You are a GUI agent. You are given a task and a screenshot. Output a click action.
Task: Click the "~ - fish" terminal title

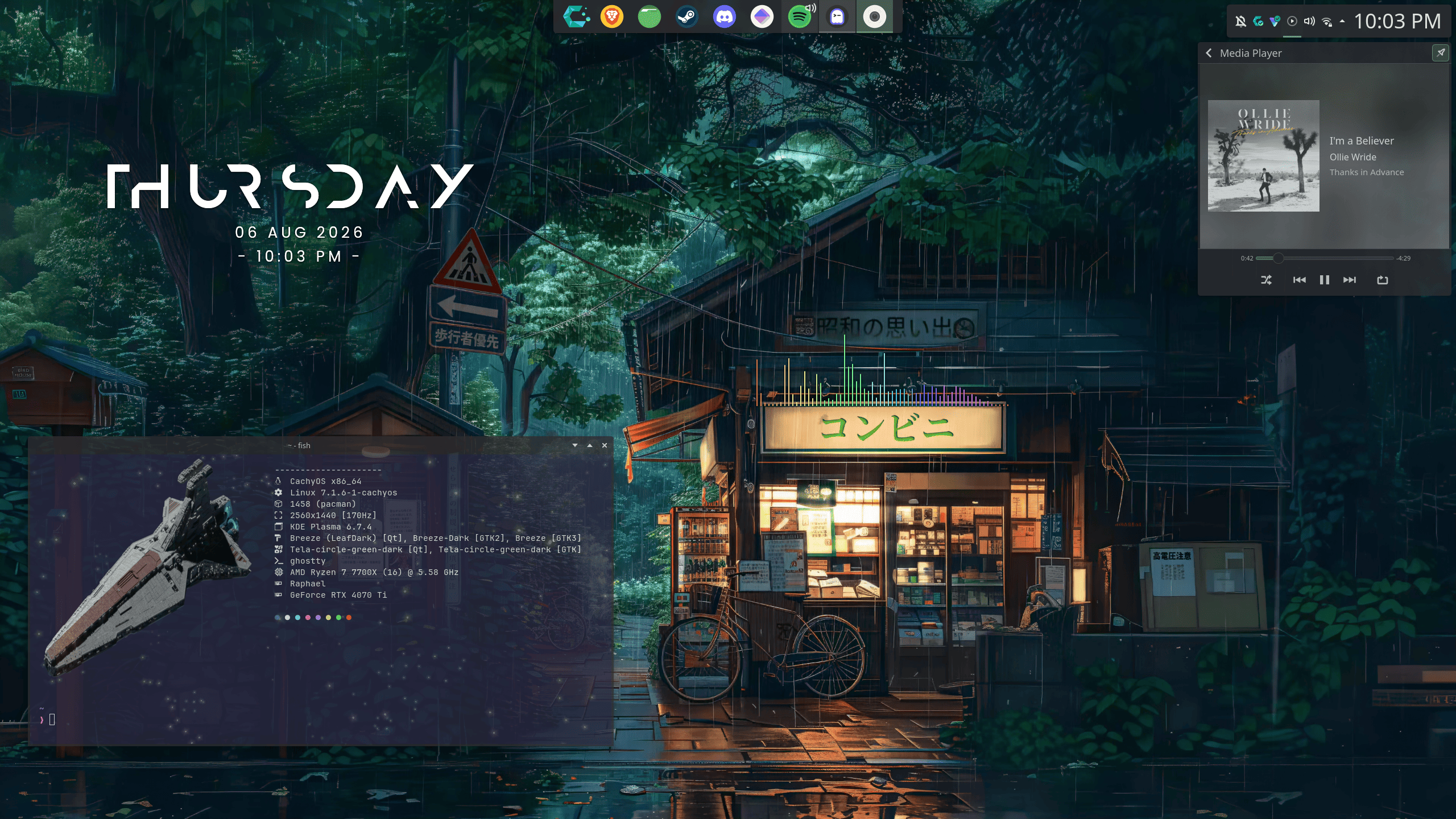point(299,445)
